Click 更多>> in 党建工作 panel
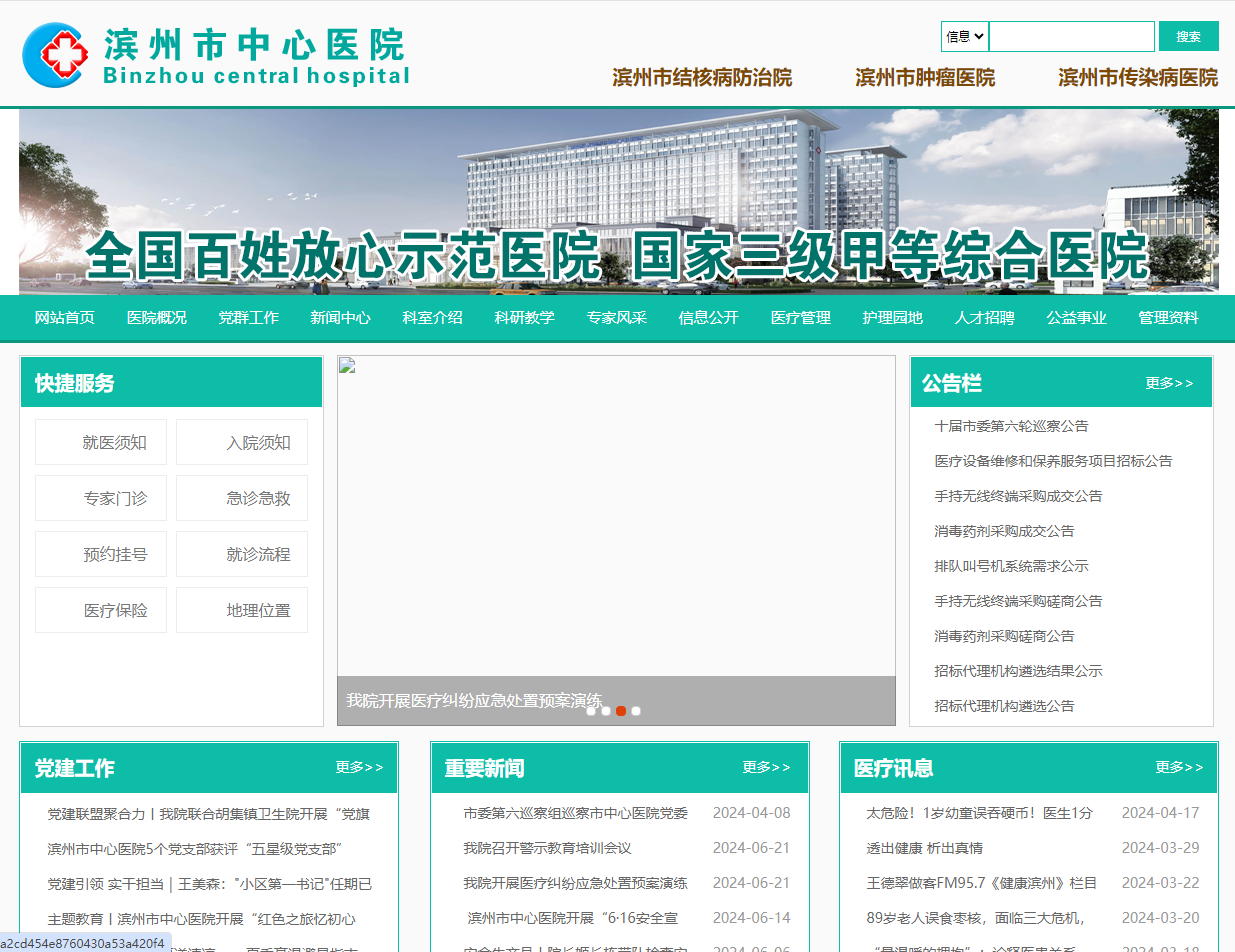The height and width of the screenshot is (952, 1235). 360,767
